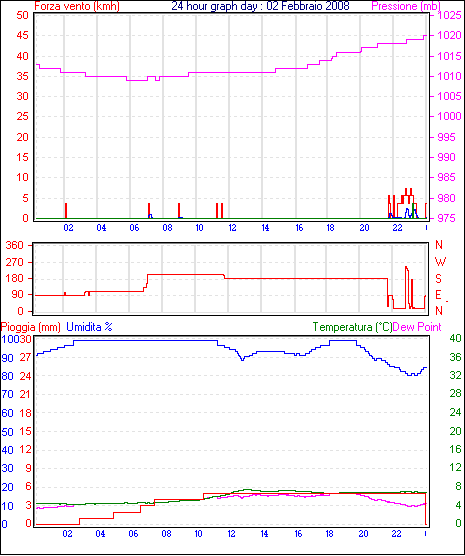Click the 'Forza vento (kmh)' axis label
Image resolution: width=465 pixels, height=556 pixels.
pos(77,6)
